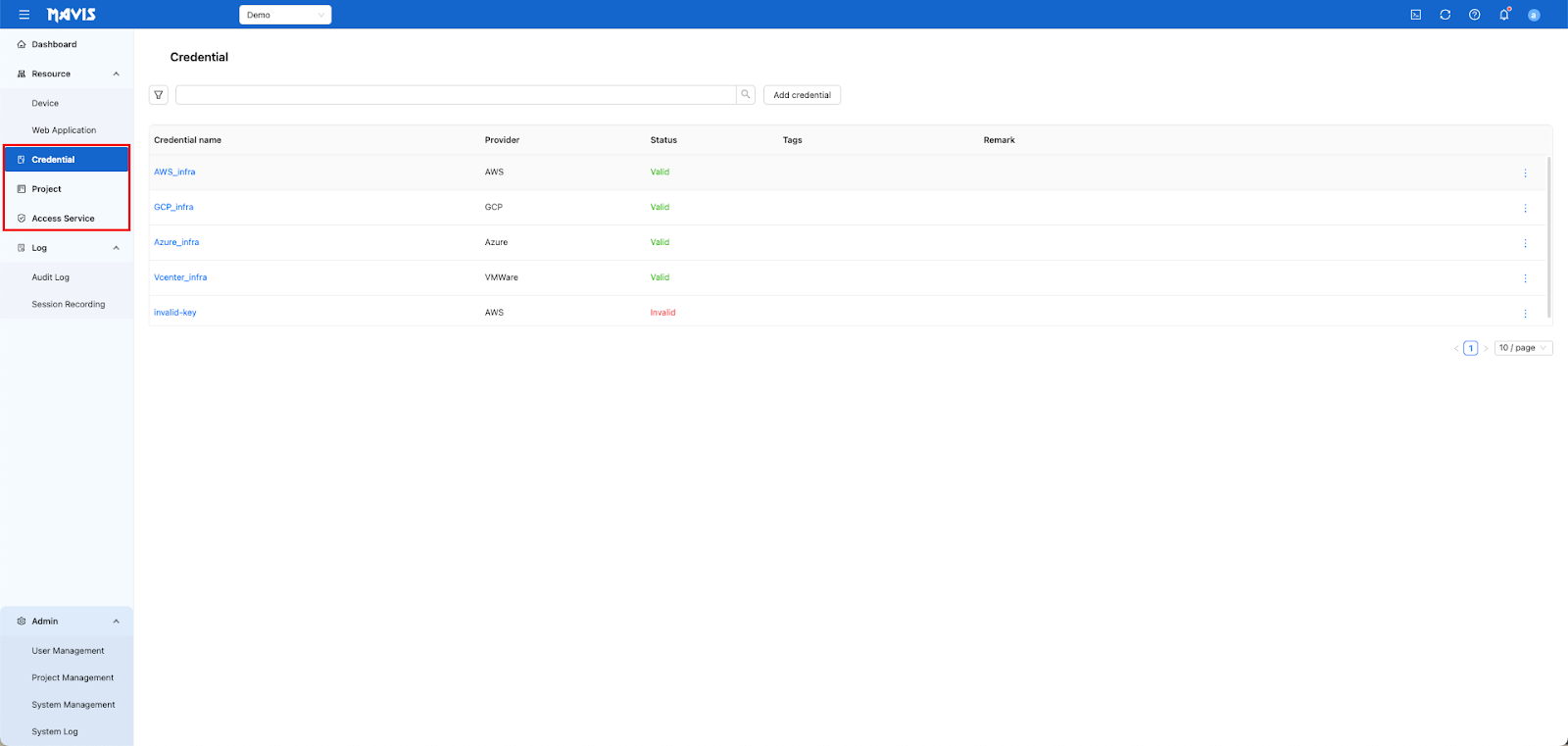This screenshot has width=1568, height=746.
Task: Click the Azure provider cell
Action: pos(497,243)
